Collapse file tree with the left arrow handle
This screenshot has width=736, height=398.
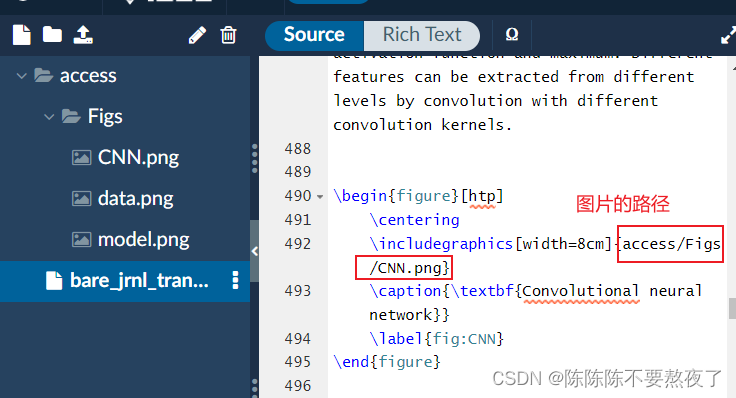point(254,251)
